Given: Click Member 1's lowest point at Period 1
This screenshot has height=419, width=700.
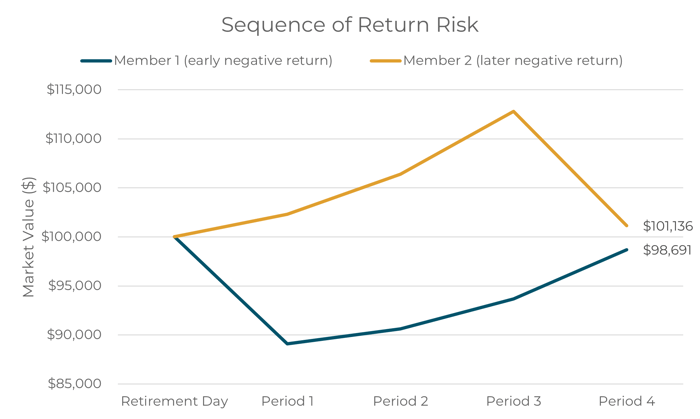Looking at the screenshot, I should pos(288,344).
